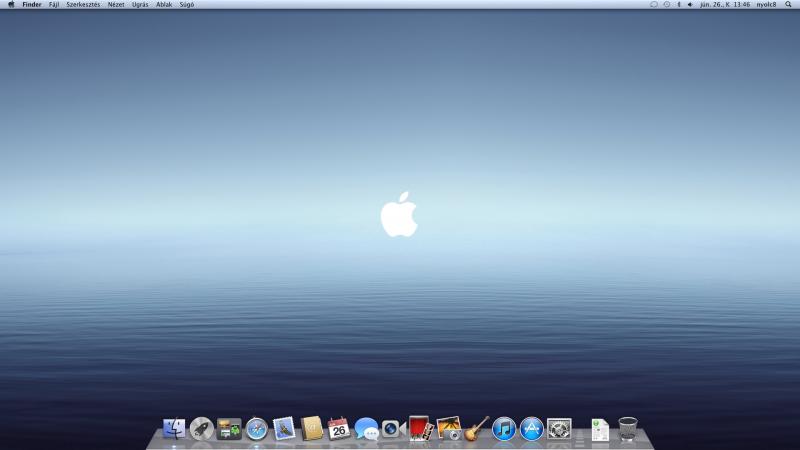Screen dimensions: 800x450
Task: Launch GarageBand guitar icon
Action: (x=477, y=429)
